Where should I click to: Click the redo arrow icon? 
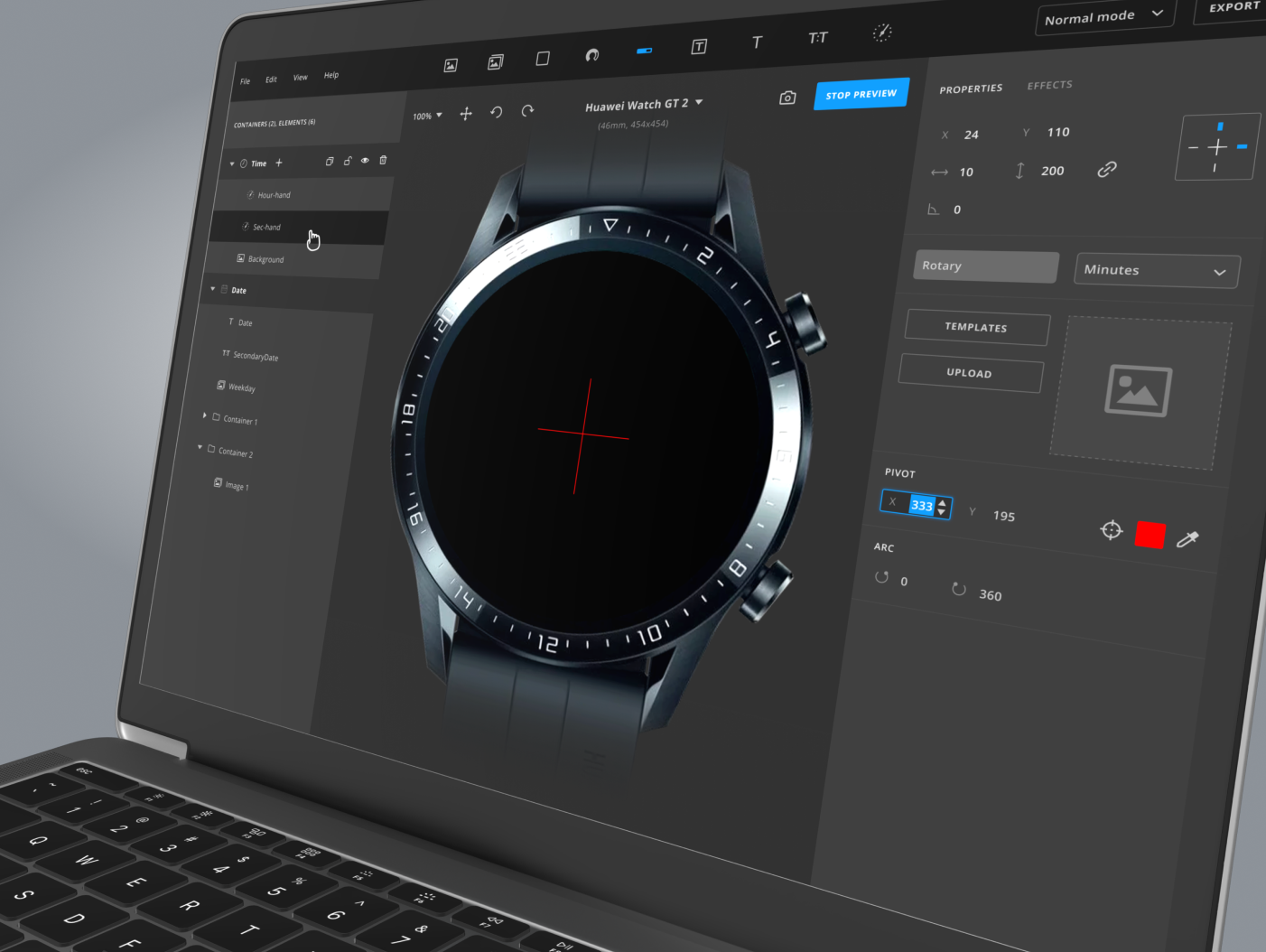pos(527,111)
